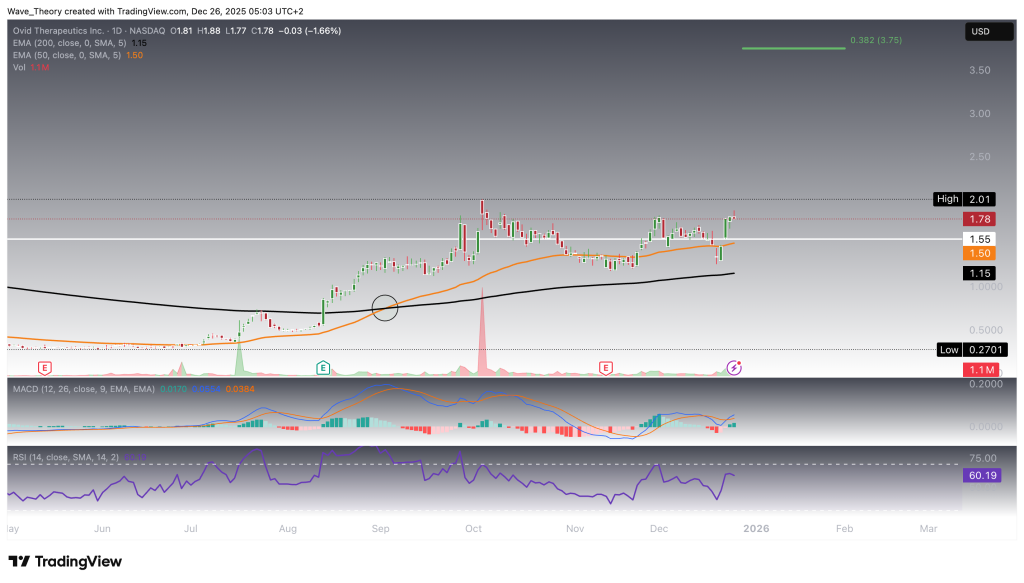Viewport: 1024px width, 583px height.
Task: Open the USD currency selector
Action: coord(979,32)
